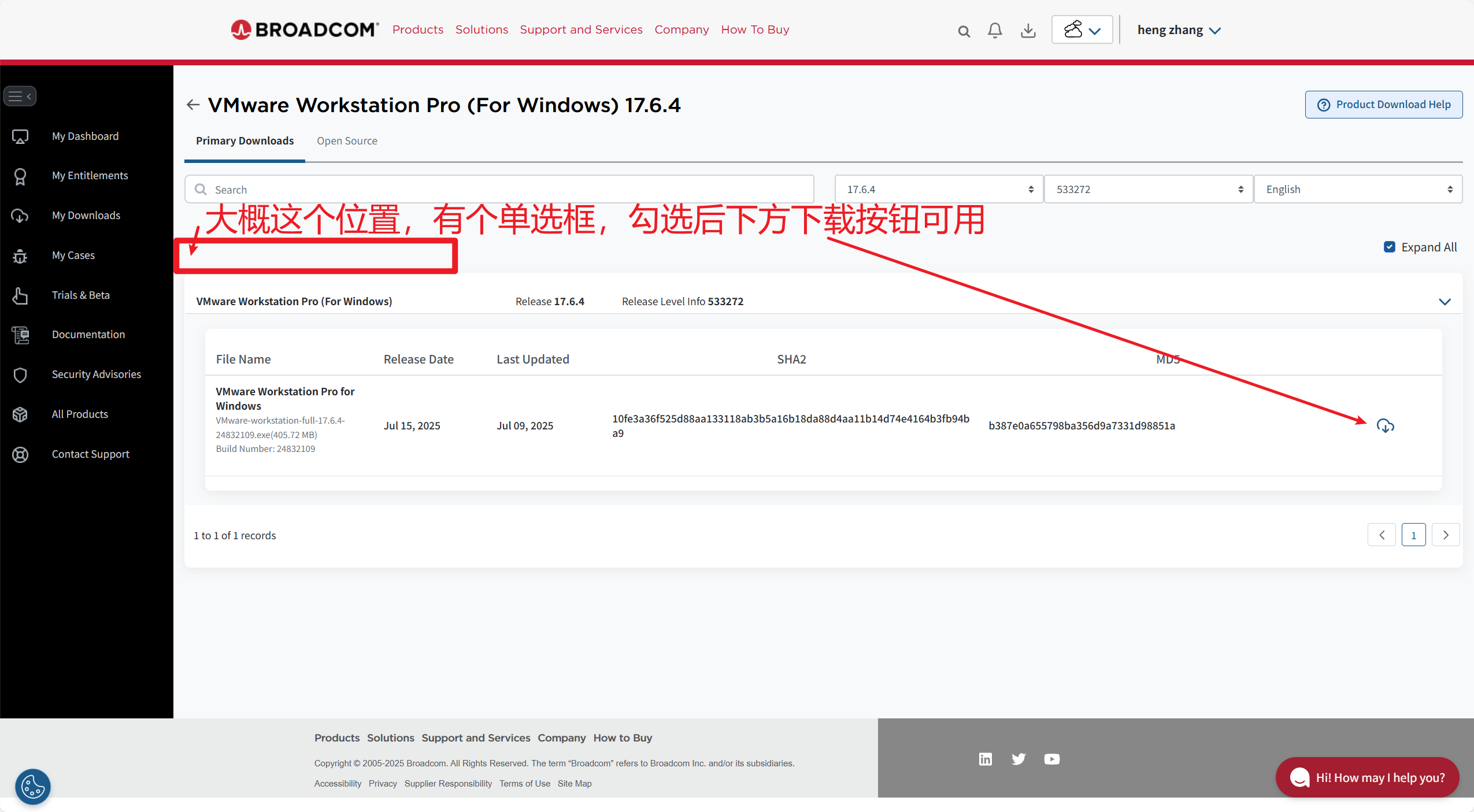Open the English language dropdown
The image size is (1474, 812).
[1358, 190]
